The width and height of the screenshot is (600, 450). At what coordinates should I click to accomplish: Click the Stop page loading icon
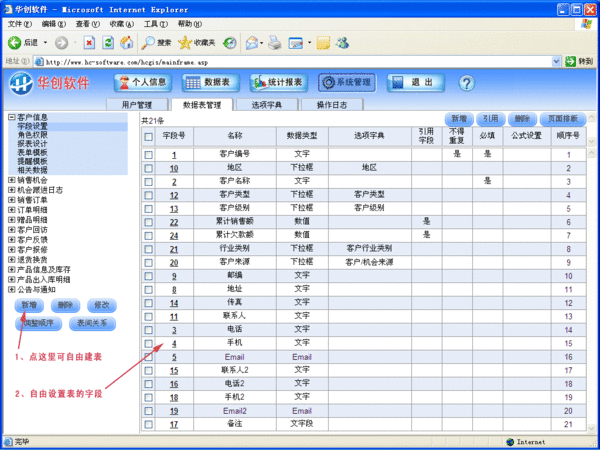tap(89, 42)
